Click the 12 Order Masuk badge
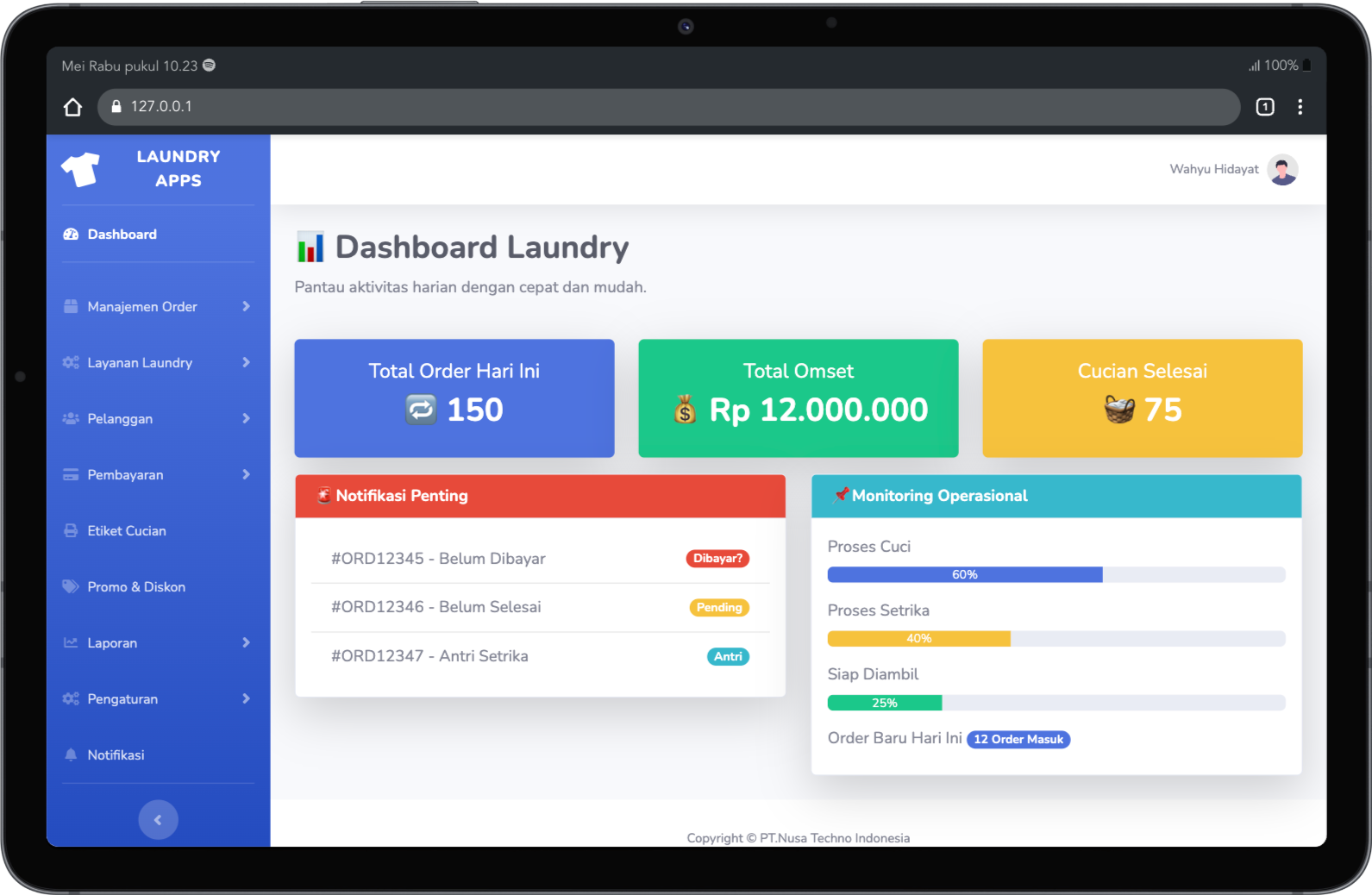The height and width of the screenshot is (895, 1372). point(1018,740)
